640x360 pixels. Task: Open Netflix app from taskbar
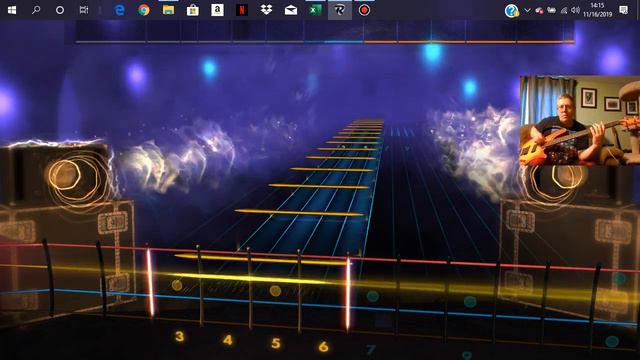[242, 10]
